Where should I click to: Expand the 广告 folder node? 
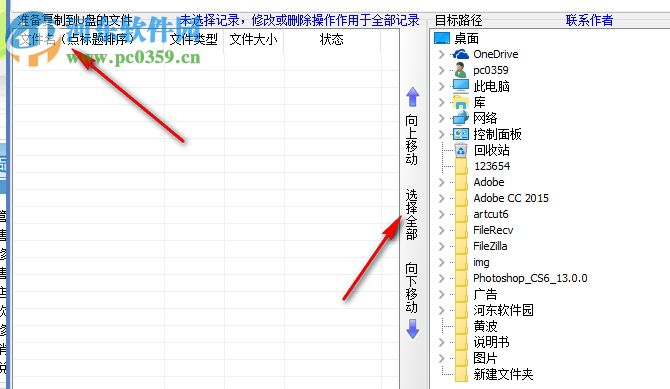coord(441,295)
